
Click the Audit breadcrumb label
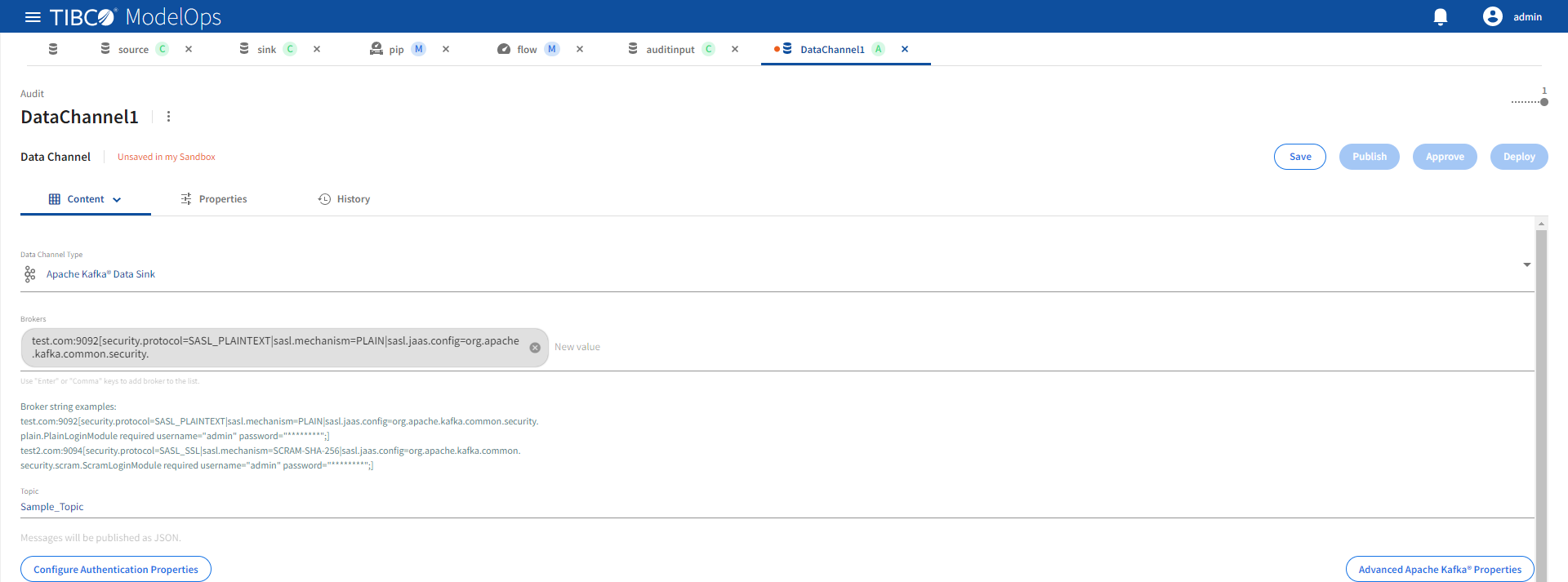point(32,94)
